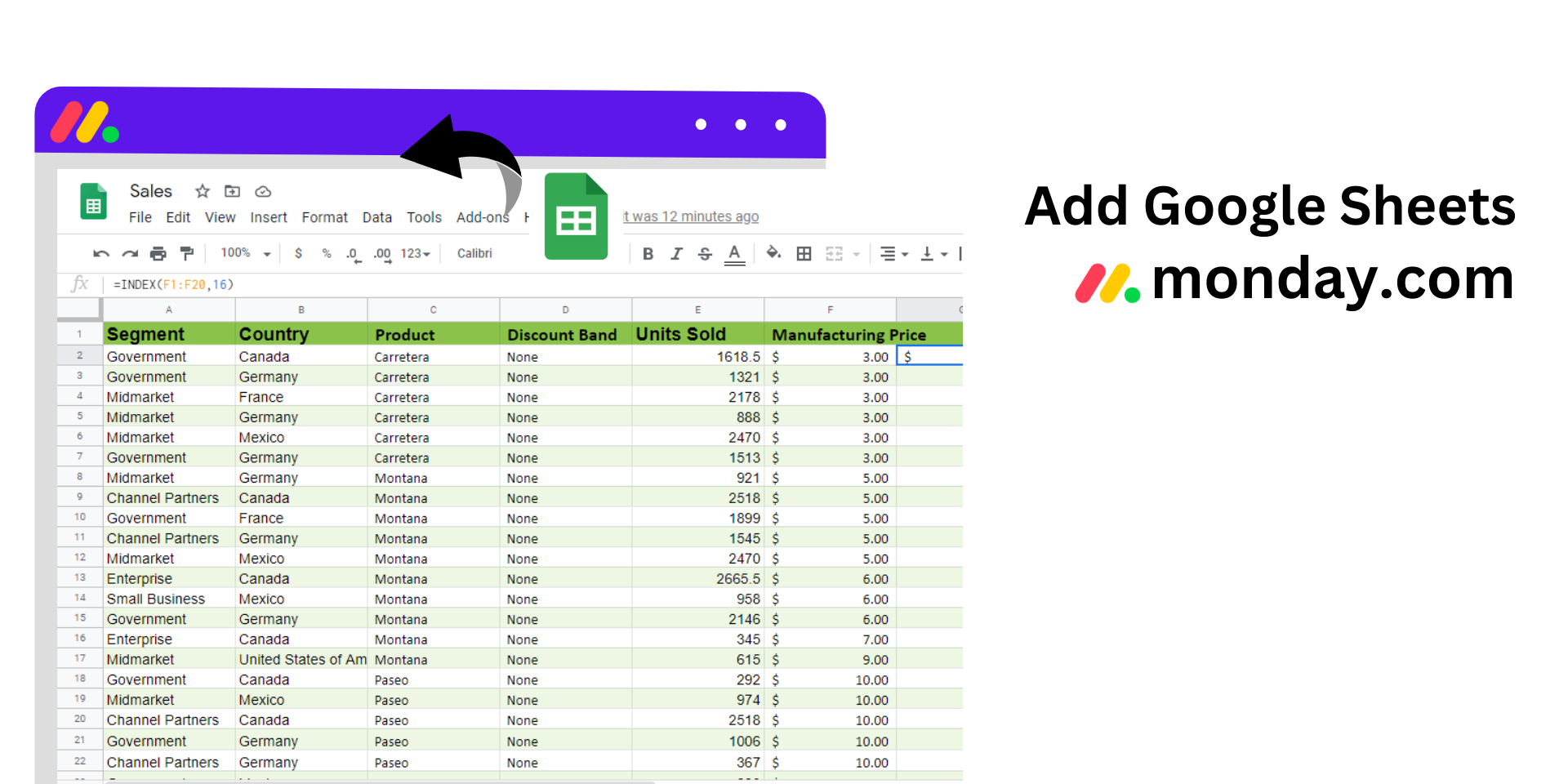This screenshot has width=1568, height=784.
Task: Open the File menu
Action: (140, 217)
